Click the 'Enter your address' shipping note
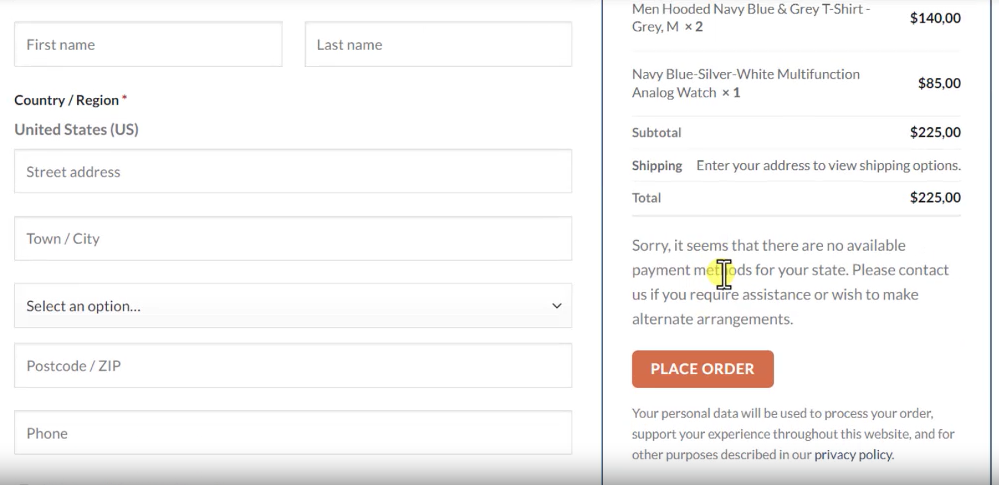Image resolution: width=999 pixels, height=485 pixels. (828, 166)
